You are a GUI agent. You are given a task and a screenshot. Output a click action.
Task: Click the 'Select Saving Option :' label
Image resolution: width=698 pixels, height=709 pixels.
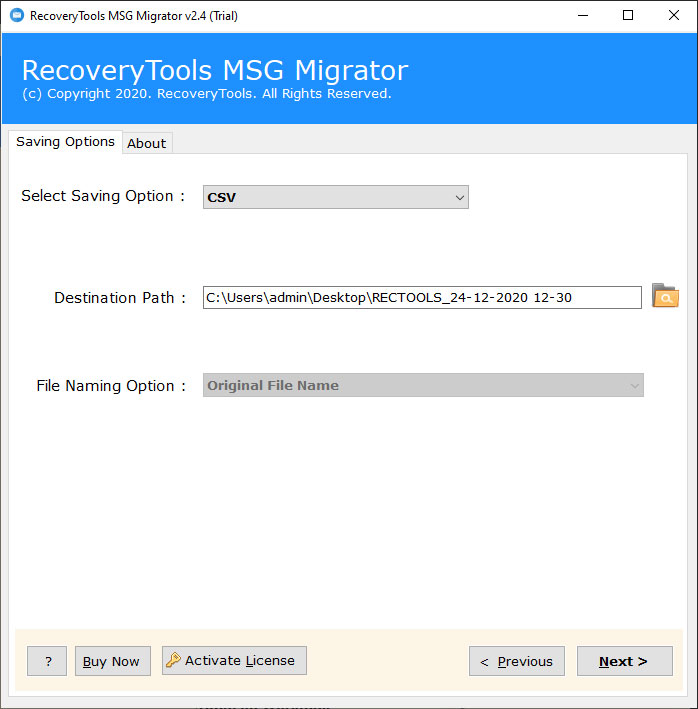103,196
